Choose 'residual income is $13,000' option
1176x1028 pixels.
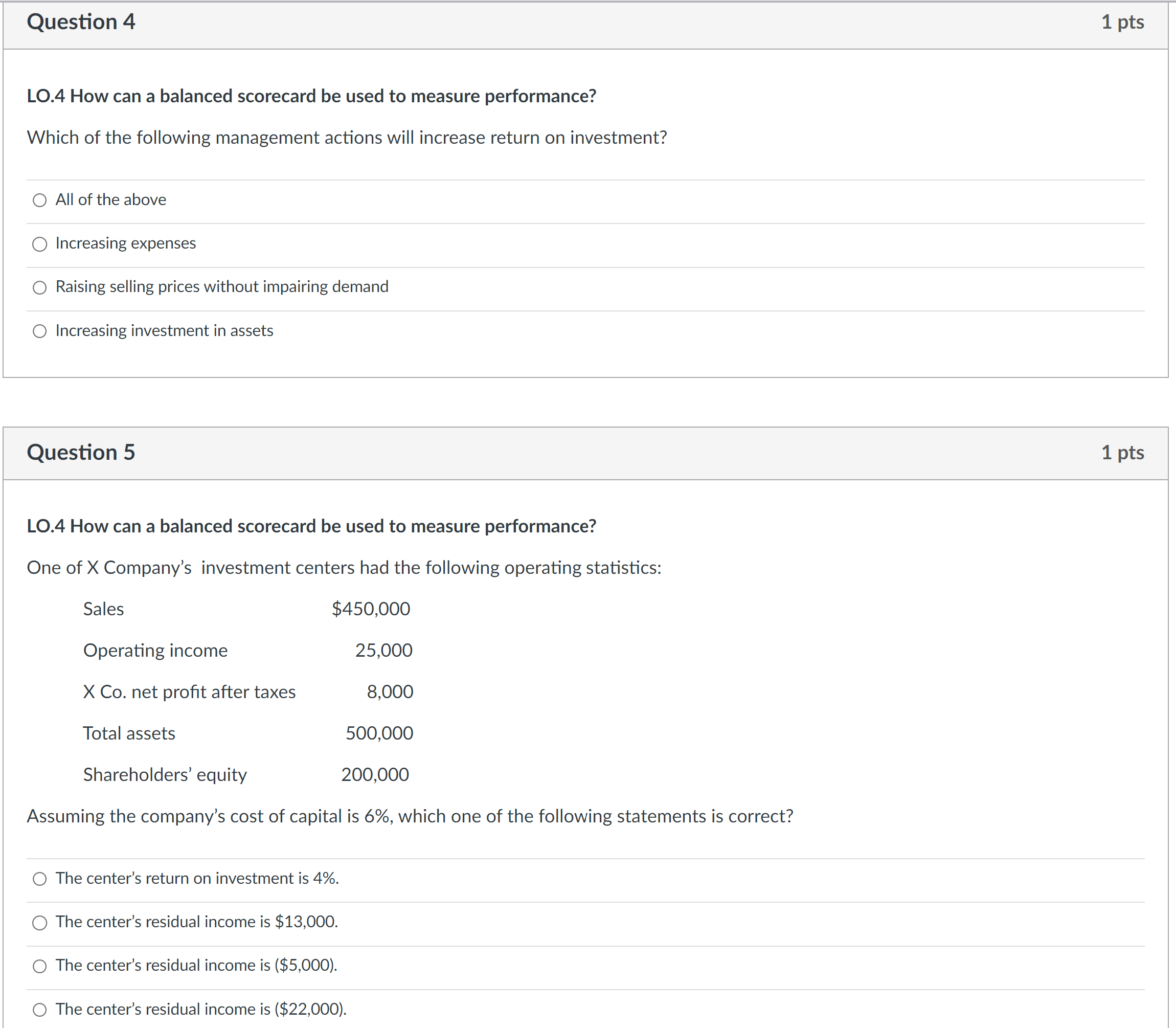click(39, 923)
